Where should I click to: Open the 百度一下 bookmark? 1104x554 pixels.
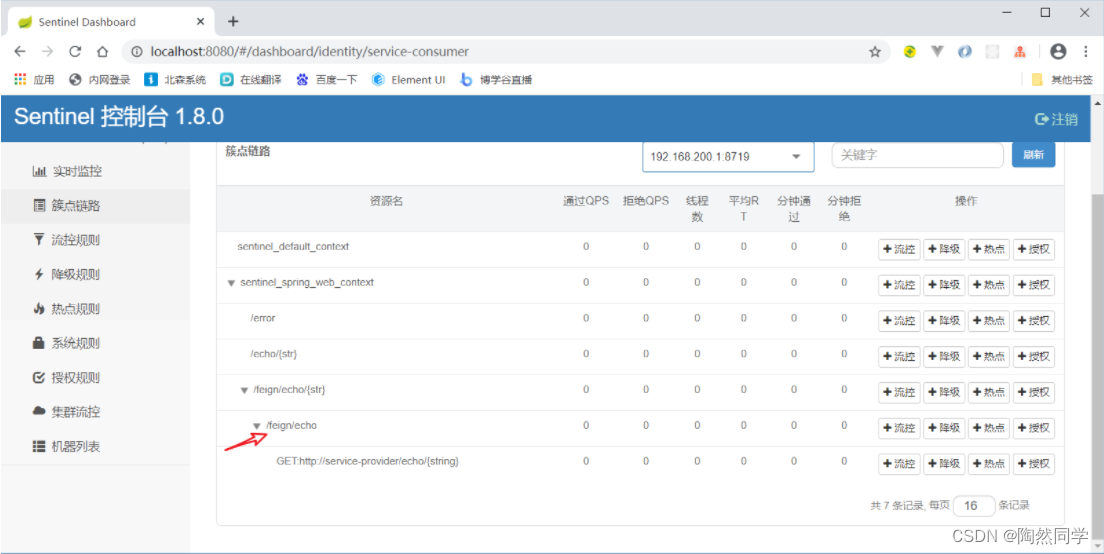coord(327,80)
